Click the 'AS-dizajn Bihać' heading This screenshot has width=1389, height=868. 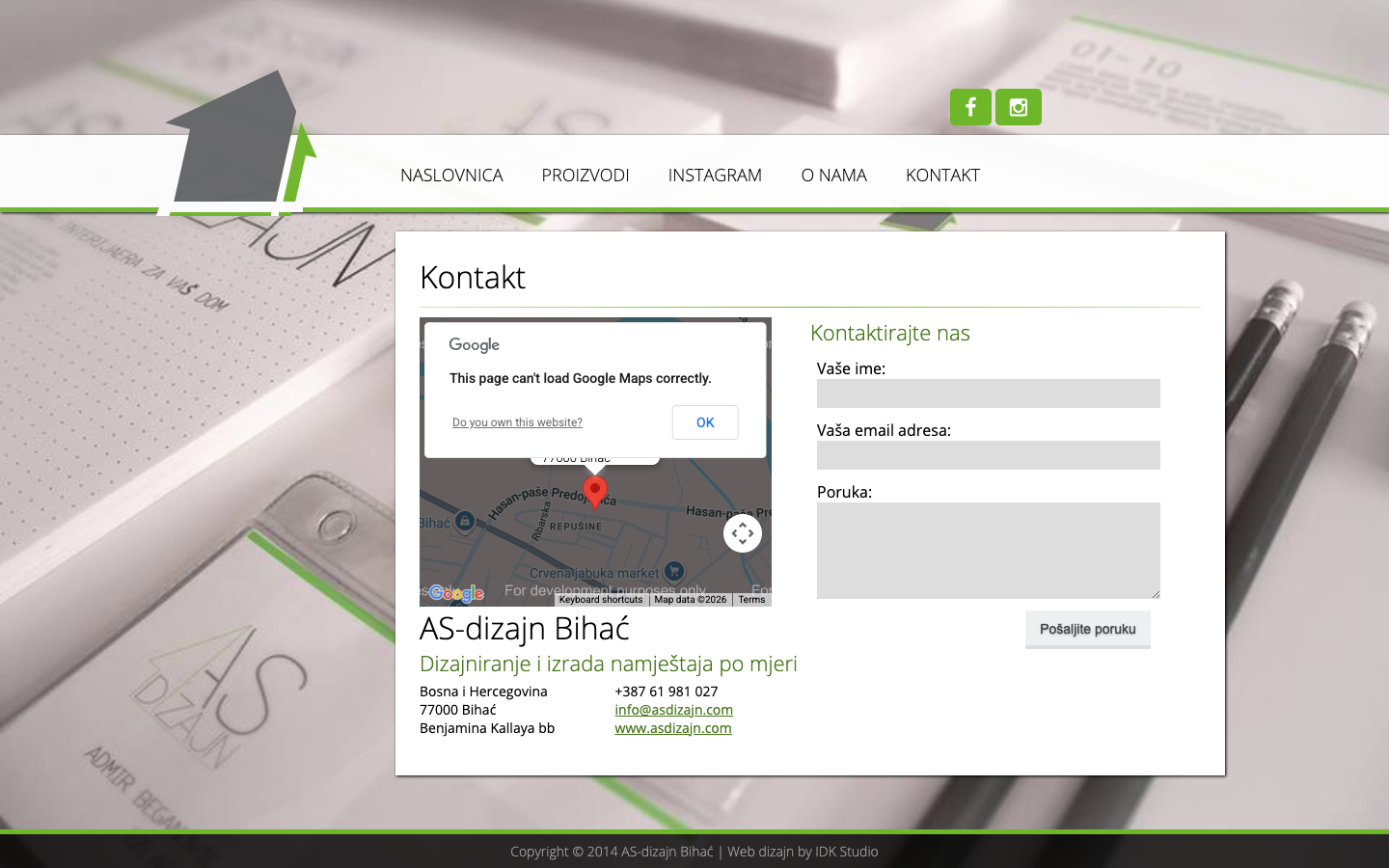525,629
